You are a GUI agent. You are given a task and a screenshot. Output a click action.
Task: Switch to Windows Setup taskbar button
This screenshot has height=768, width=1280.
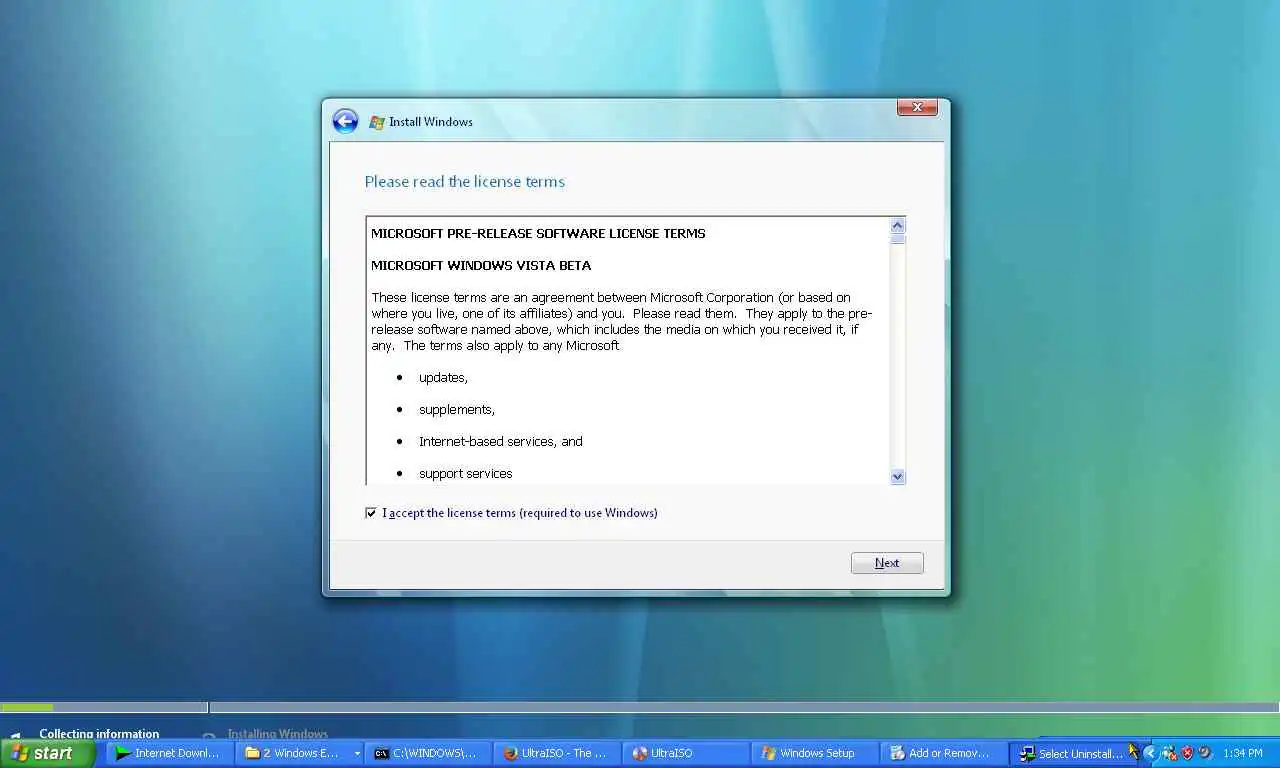click(815, 753)
